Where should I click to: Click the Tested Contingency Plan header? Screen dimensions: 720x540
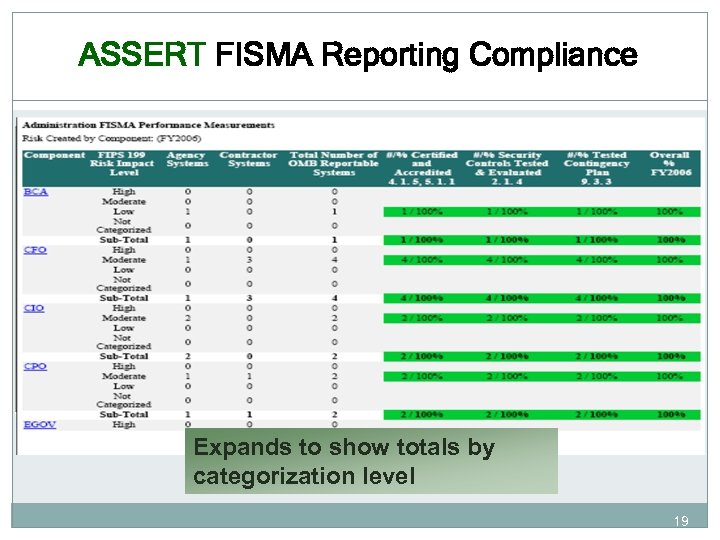point(596,168)
